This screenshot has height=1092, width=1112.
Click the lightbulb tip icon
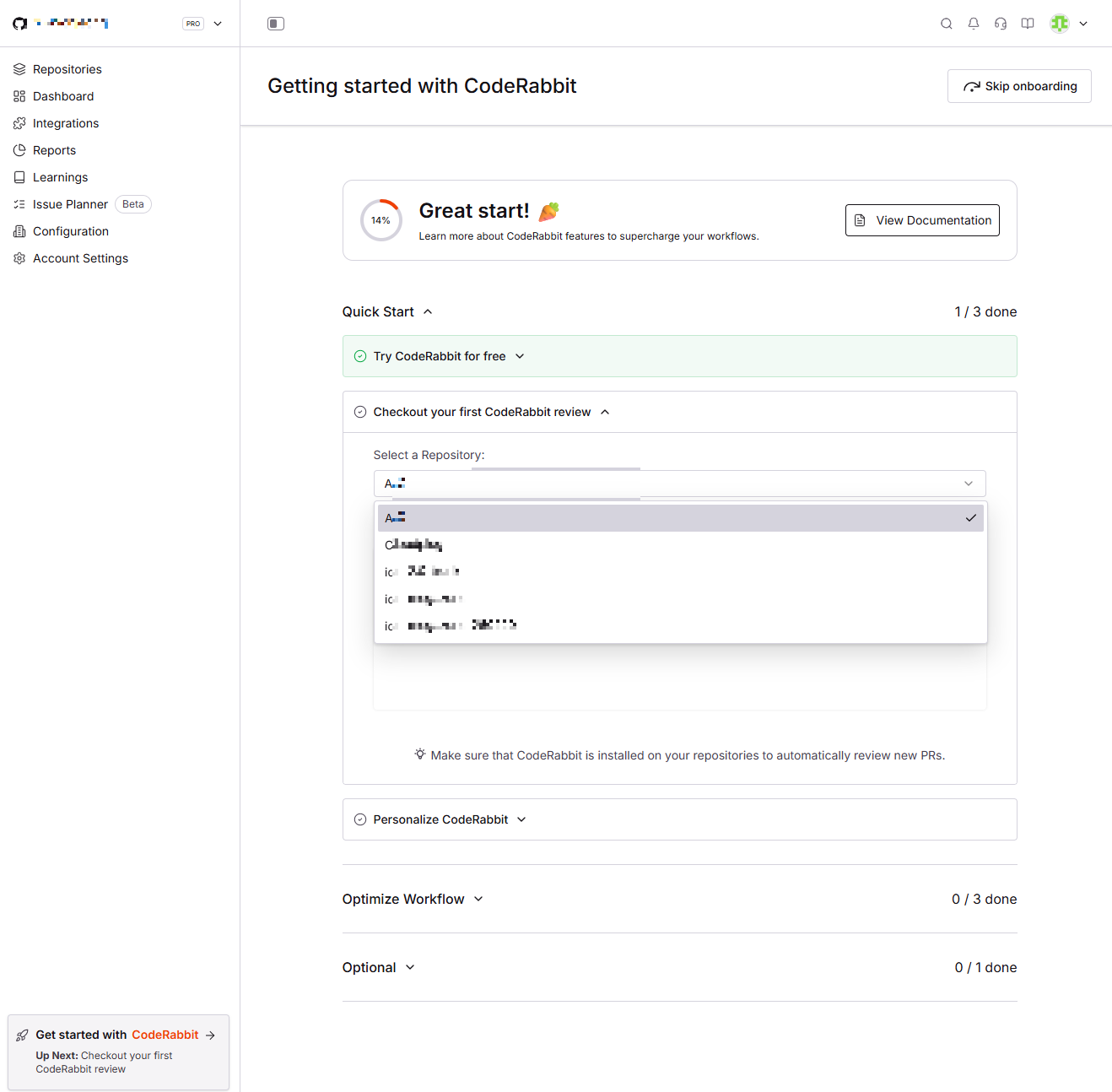[420, 754]
